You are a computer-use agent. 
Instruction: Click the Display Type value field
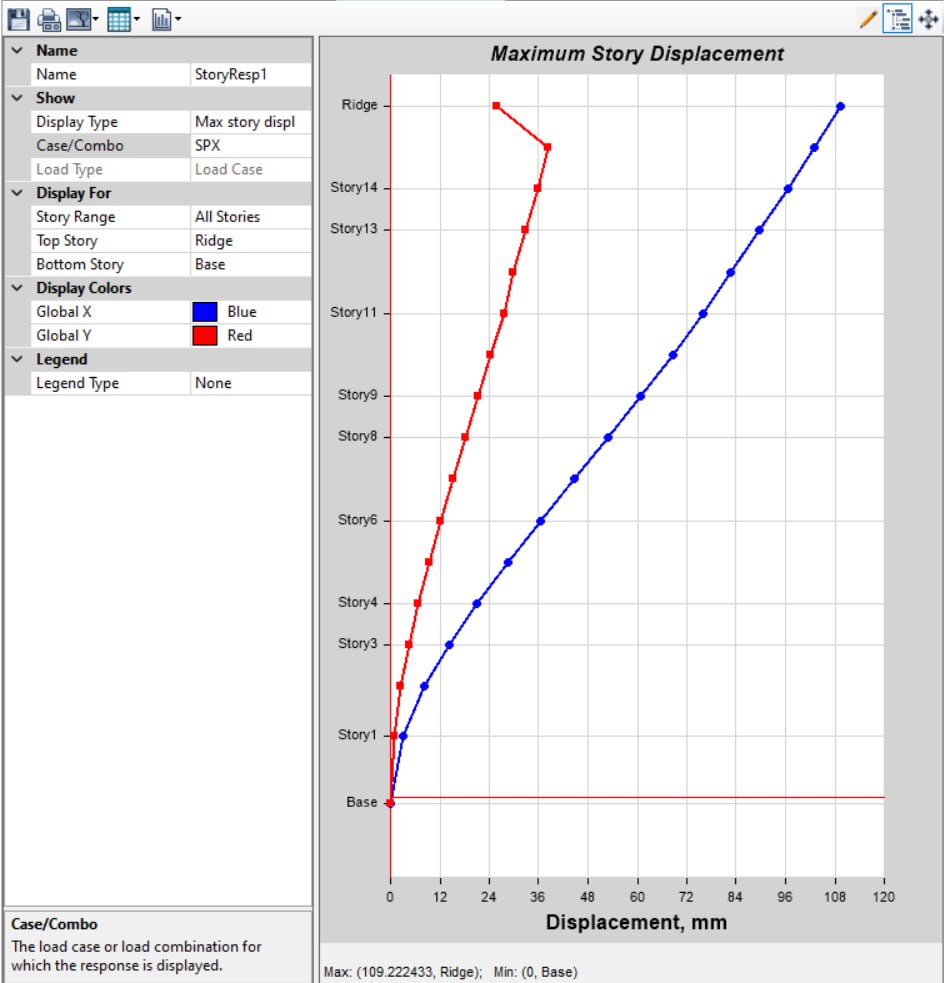click(x=250, y=122)
